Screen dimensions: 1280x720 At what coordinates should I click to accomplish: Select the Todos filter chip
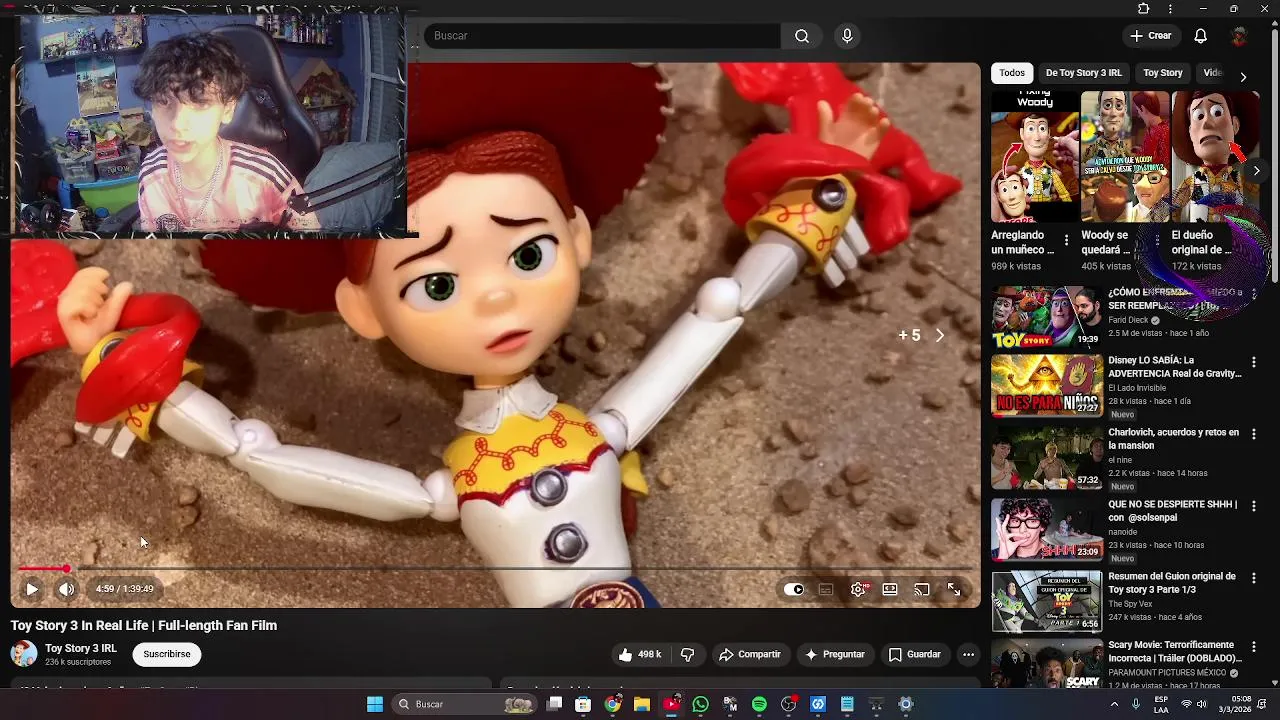[x=1012, y=73]
